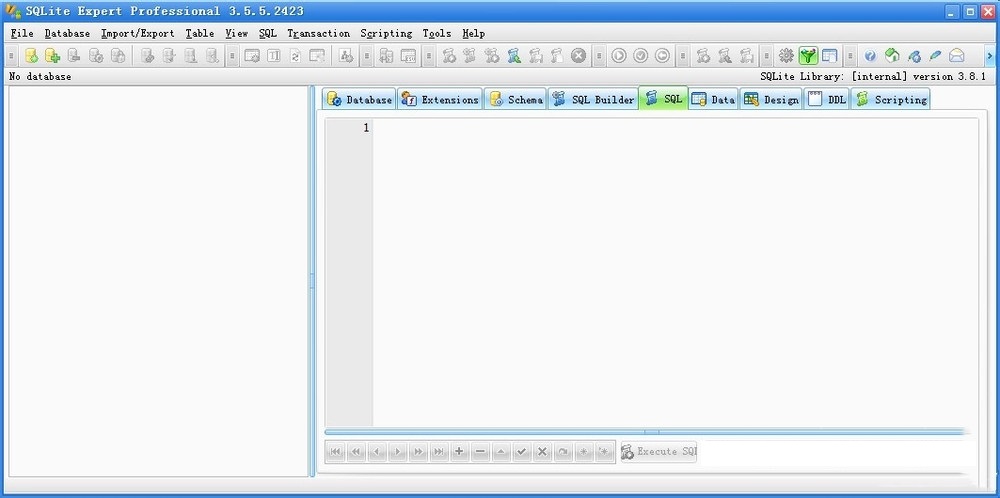Viewport: 1000px width, 498px height.
Task: Click the refresh data navigator button
Action: click(562, 451)
